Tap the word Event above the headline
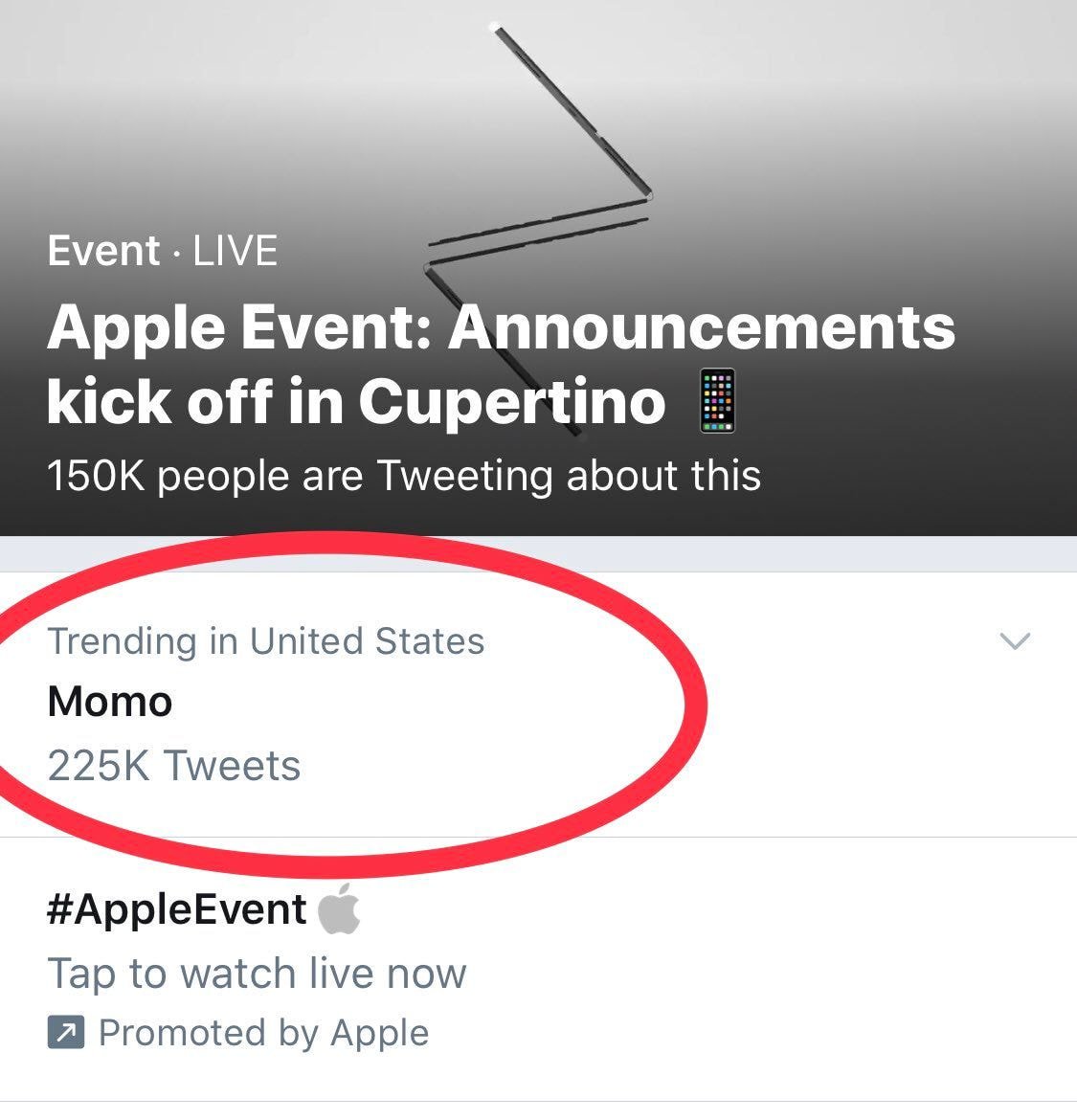This screenshot has width=1077, height=1120. pyautogui.click(x=103, y=252)
